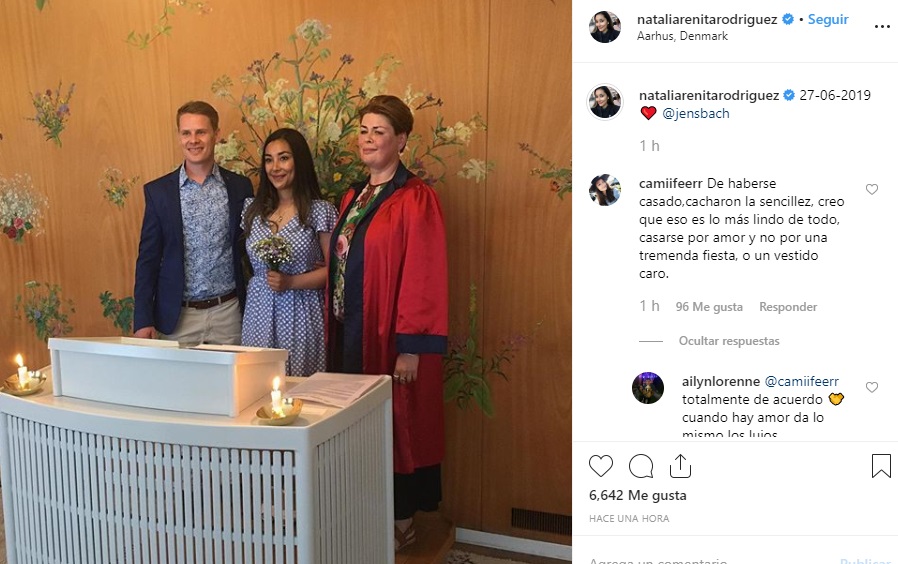
Task: Open the @jensbach mention link
Action: 696,113
